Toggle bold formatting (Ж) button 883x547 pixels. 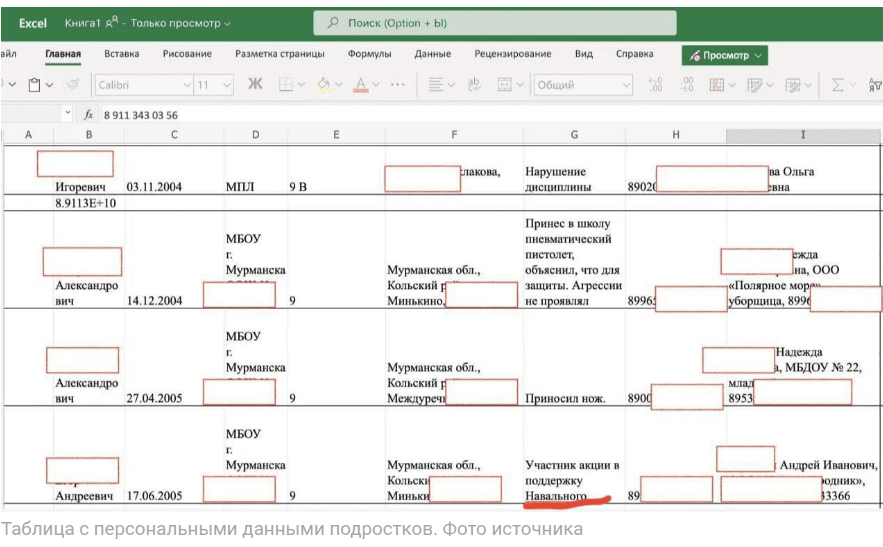[x=255, y=85]
